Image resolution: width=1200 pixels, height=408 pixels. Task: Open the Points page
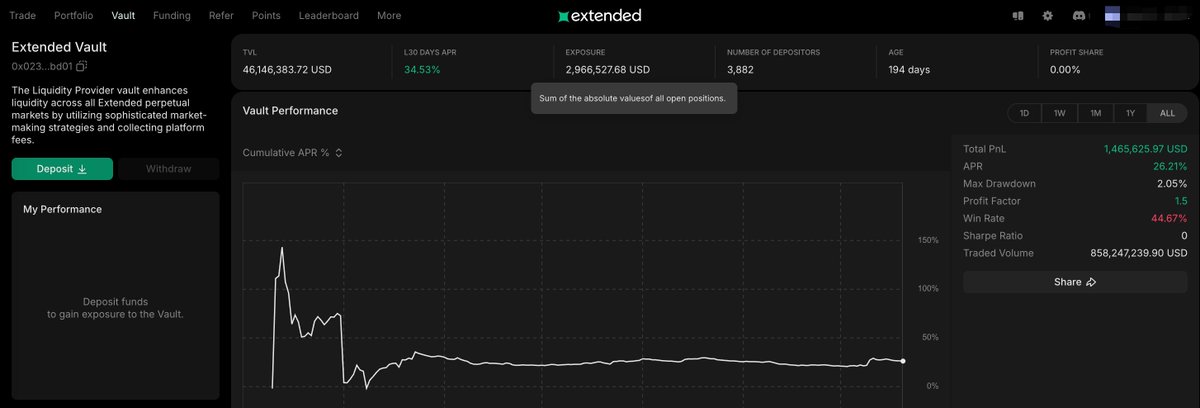tap(266, 16)
